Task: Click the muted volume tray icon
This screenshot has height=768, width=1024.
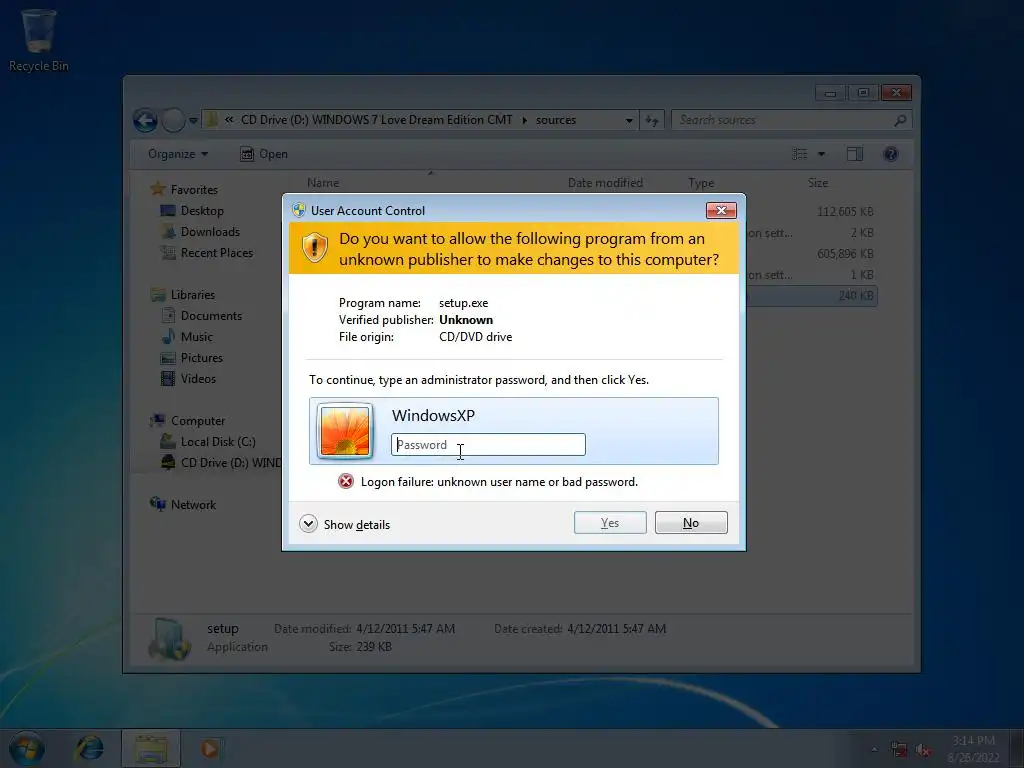Action: pos(923,750)
